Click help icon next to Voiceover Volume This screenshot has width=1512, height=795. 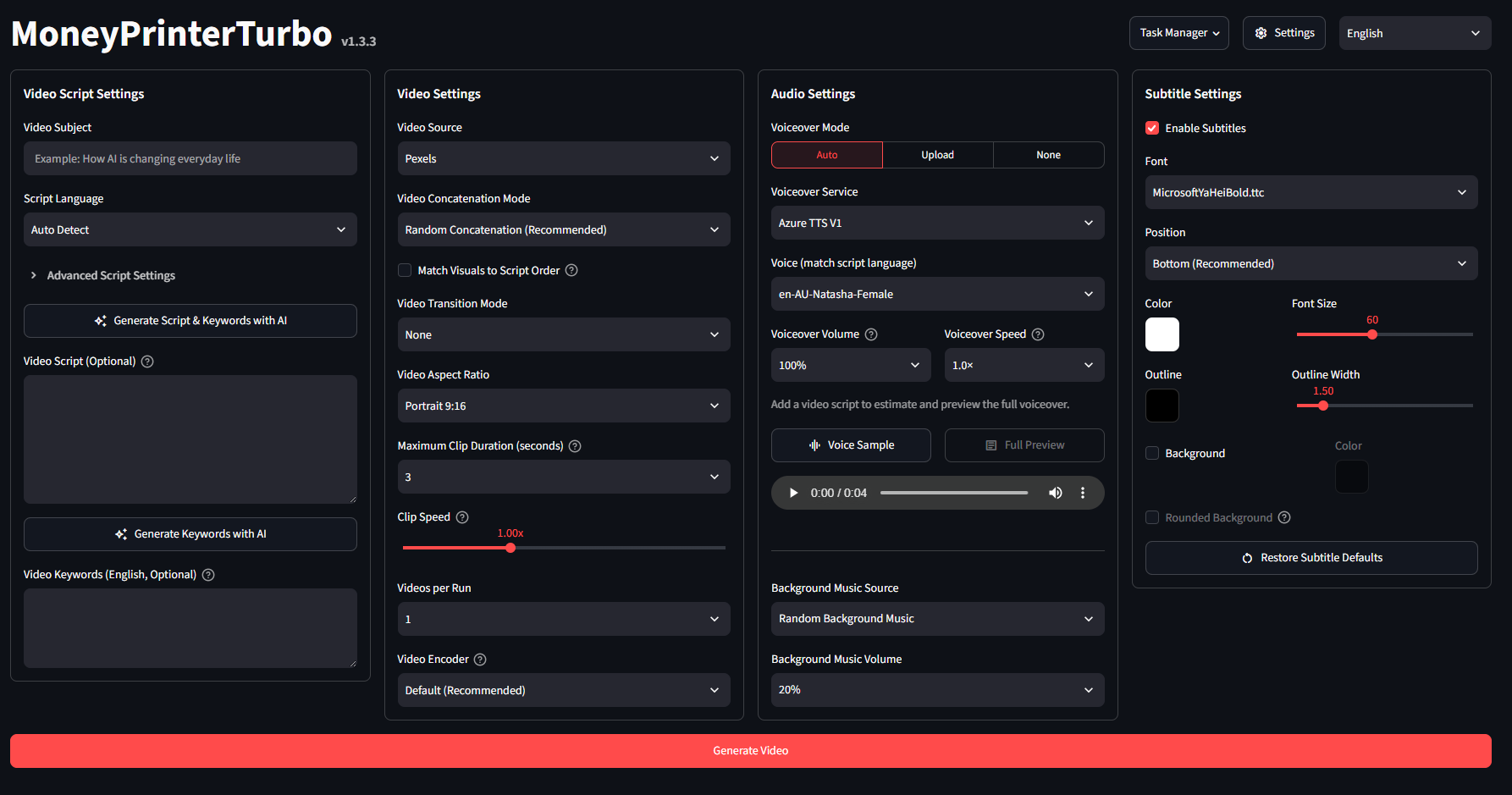click(x=871, y=334)
